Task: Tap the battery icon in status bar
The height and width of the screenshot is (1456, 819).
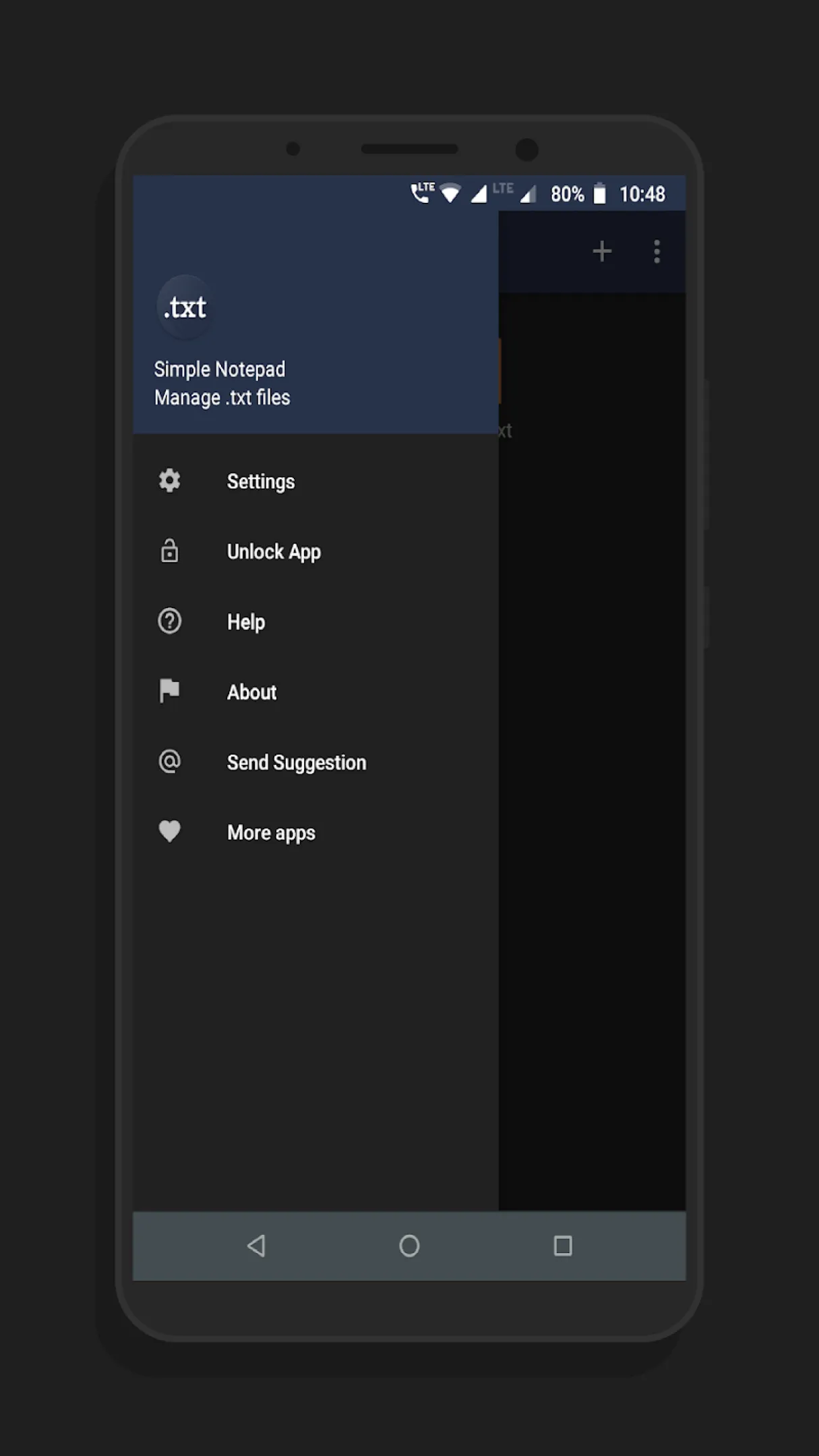Action: (x=599, y=194)
